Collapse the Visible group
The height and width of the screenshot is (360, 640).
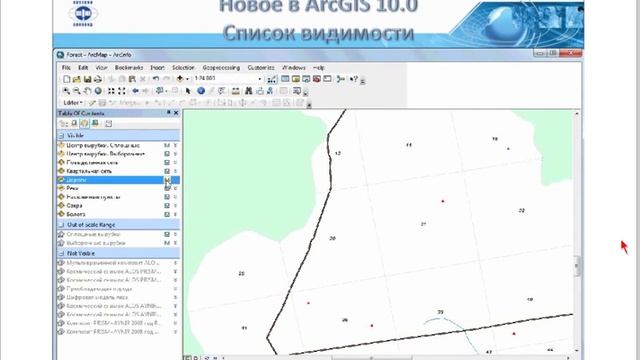(62, 136)
